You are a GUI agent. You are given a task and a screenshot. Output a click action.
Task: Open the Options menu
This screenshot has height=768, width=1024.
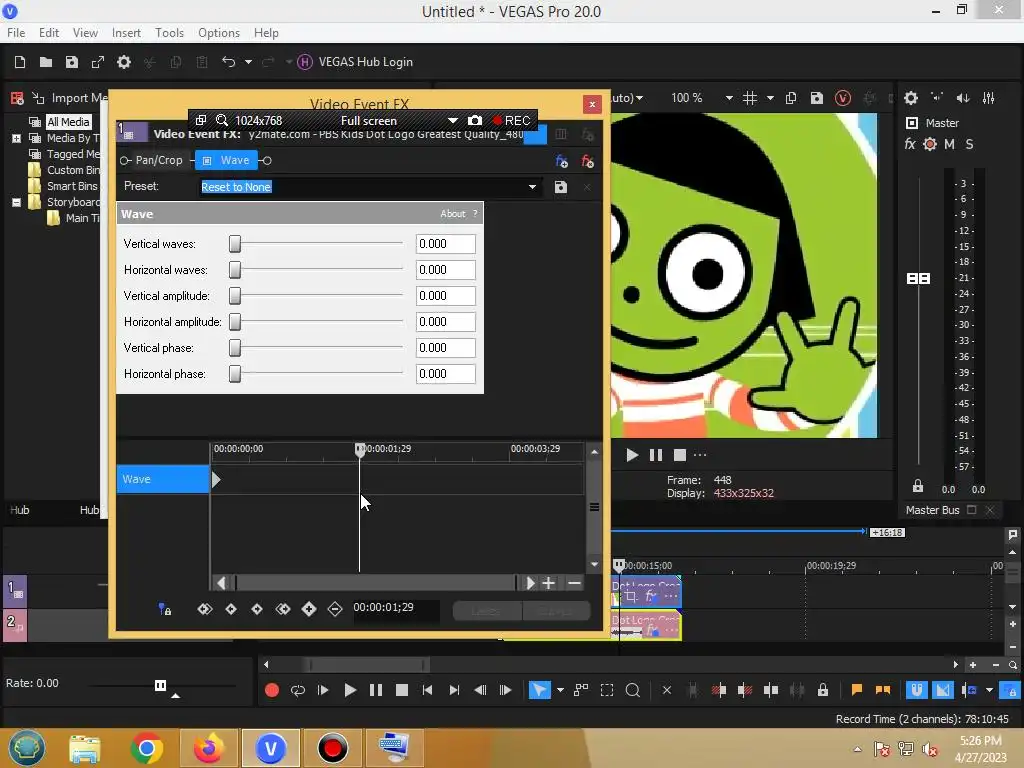[219, 33]
